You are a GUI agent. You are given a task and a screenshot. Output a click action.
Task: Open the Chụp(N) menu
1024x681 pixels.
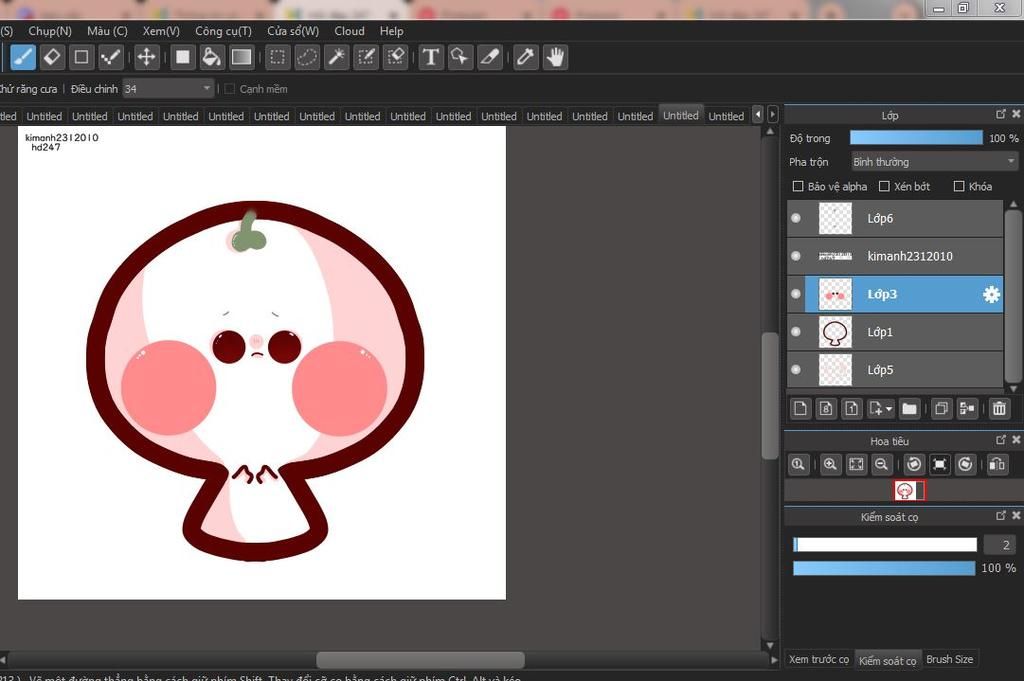click(x=50, y=31)
